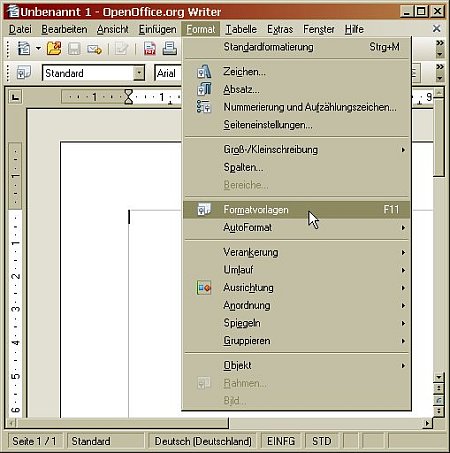Viewport: 450px width, 453px height.
Task: Select Formatvorlagen F11 menu entry
Action: [x=297, y=210]
